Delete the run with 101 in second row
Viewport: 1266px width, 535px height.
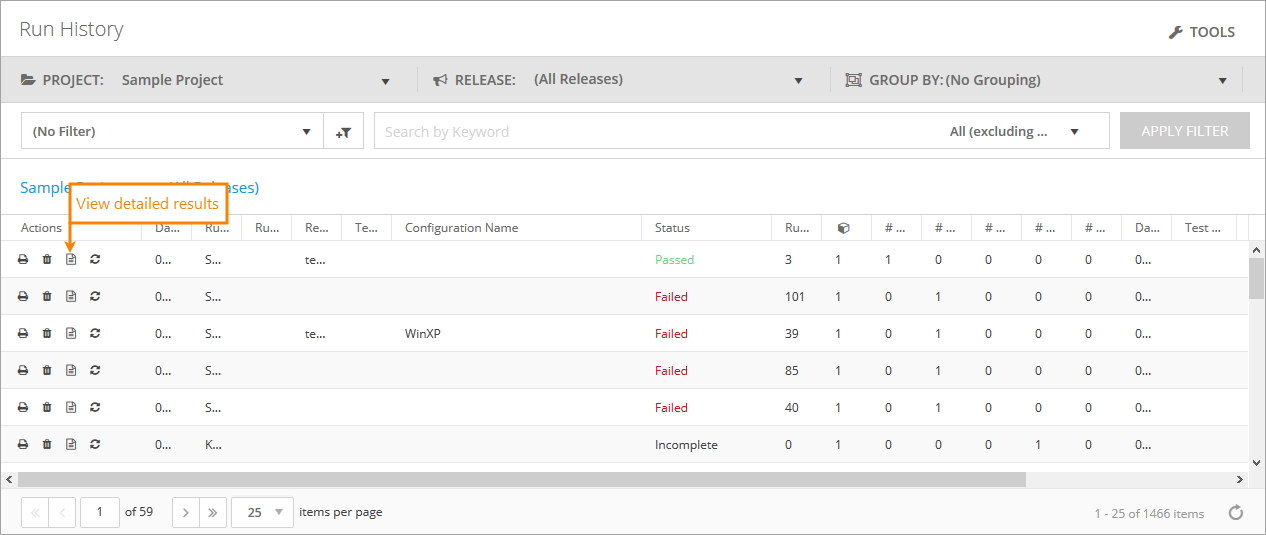point(47,296)
